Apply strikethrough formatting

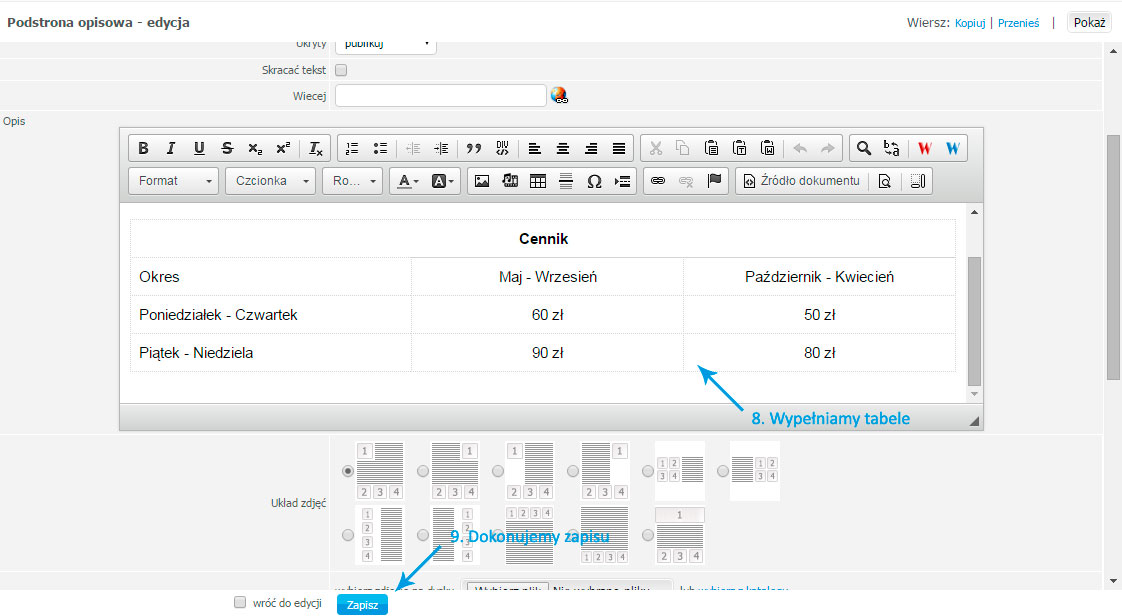click(227, 148)
